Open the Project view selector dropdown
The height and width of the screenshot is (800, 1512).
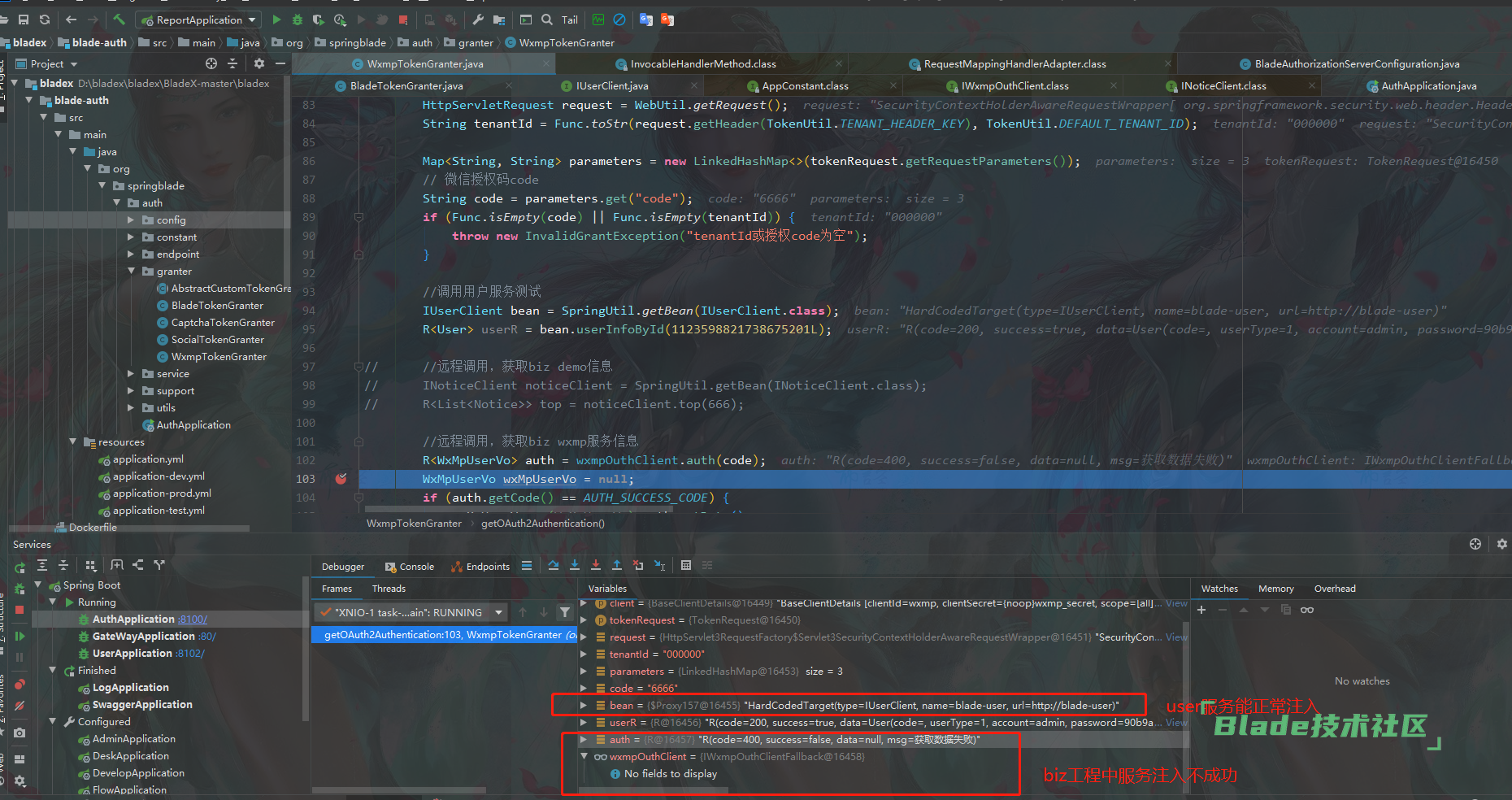point(54,63)
